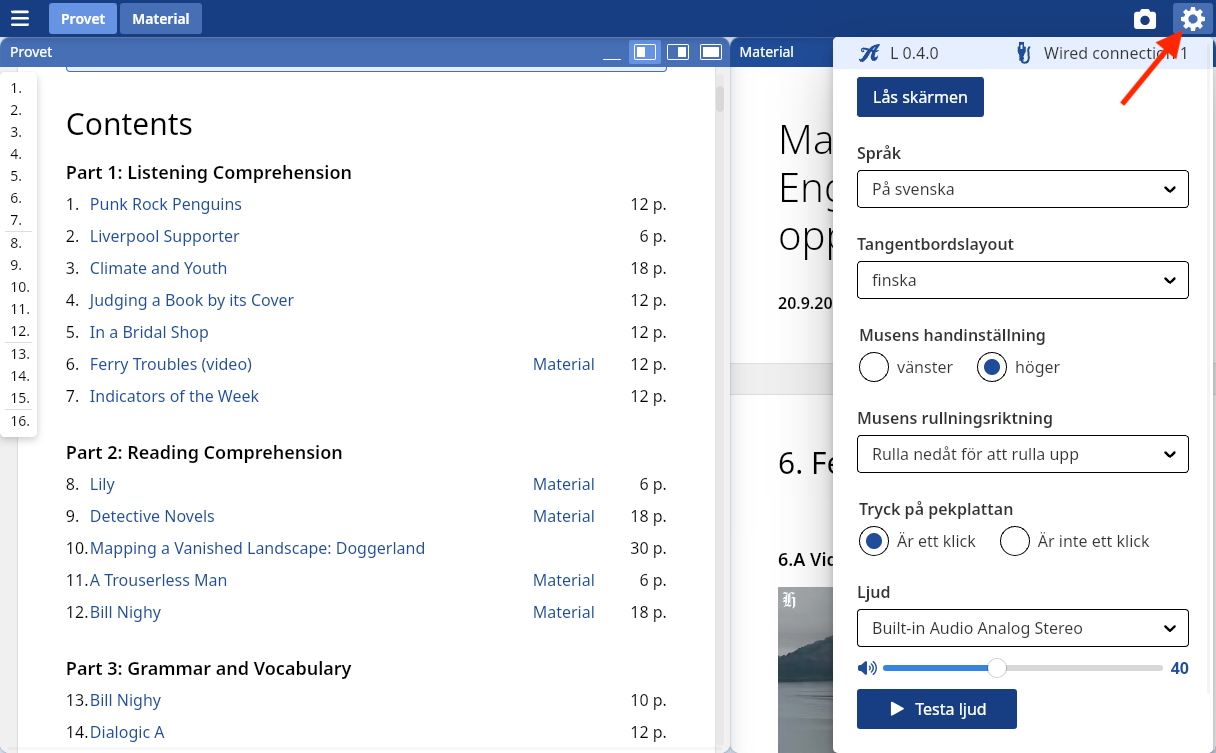Select vänster mouse hand setting

(x=874, y=367)
